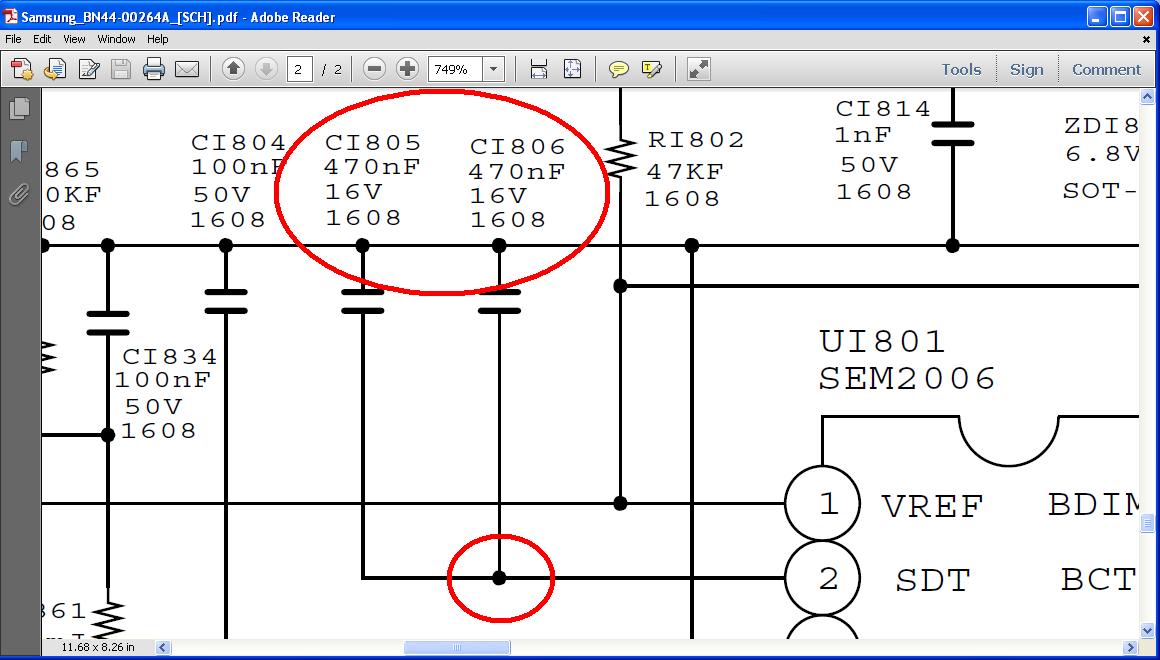Click the fit-width scrolling icon
Viewport: 1160px width, 660px height.
click(x=539, y=70)
